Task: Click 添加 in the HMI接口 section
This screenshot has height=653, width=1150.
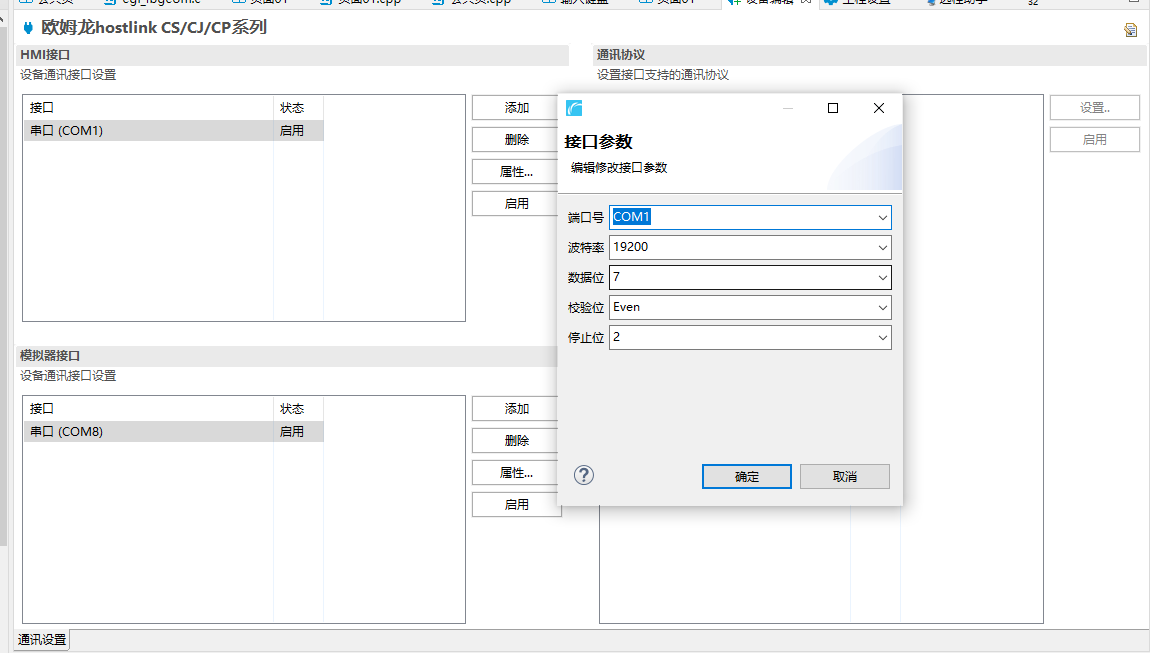Action: (516, 108)
